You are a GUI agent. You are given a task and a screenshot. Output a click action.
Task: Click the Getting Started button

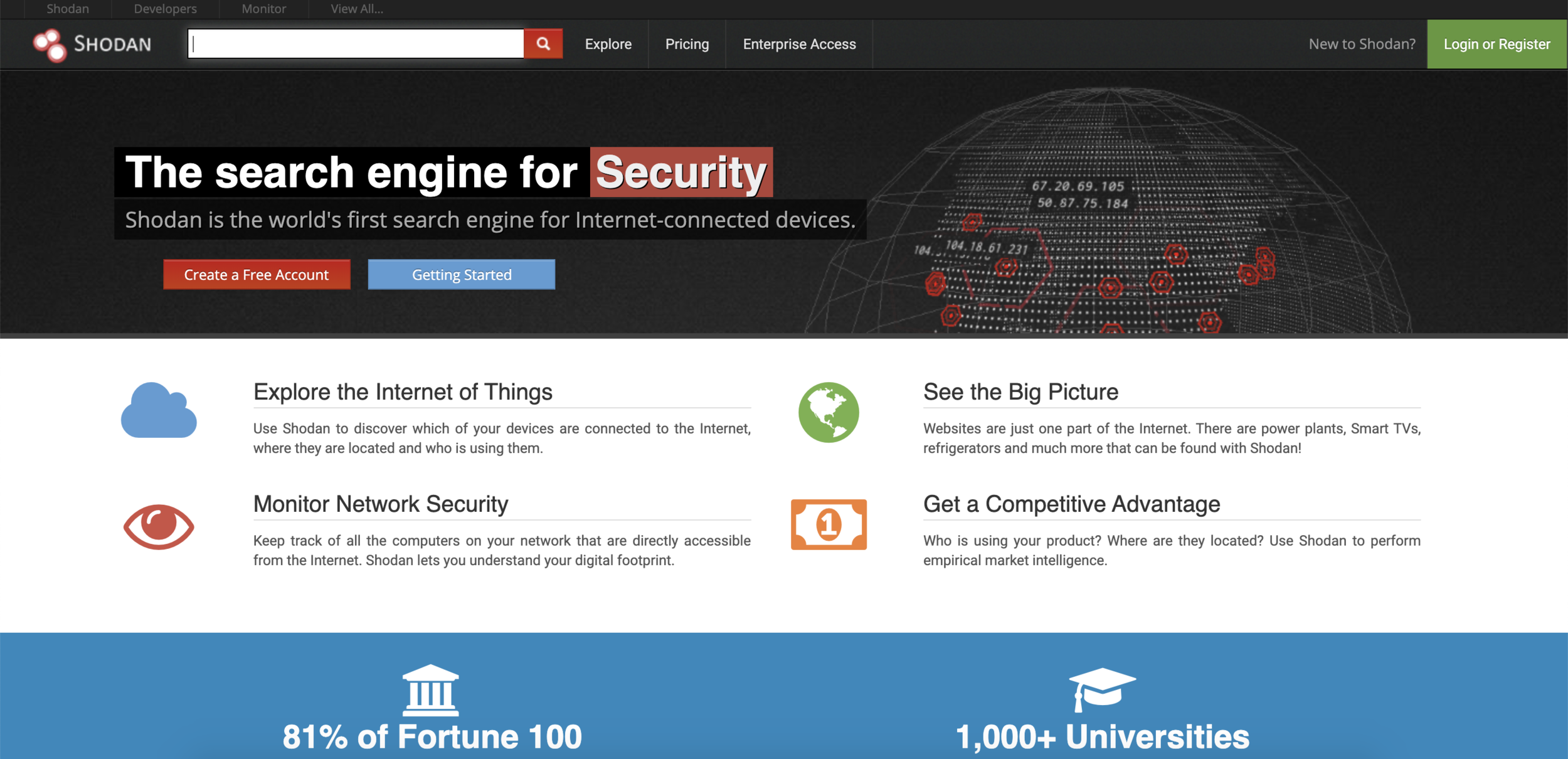[461, 275]
